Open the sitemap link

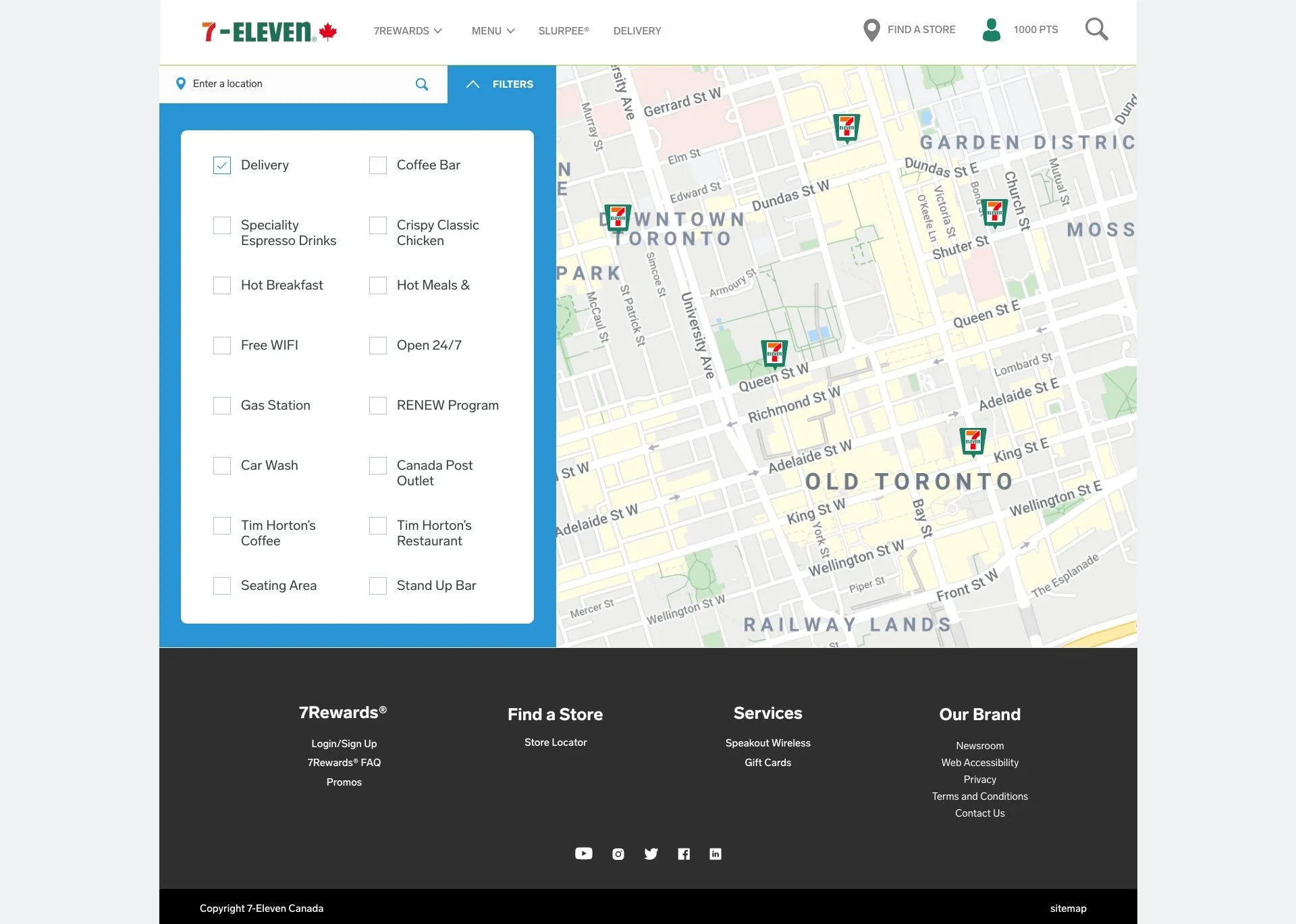click(x=1069, y=908)
